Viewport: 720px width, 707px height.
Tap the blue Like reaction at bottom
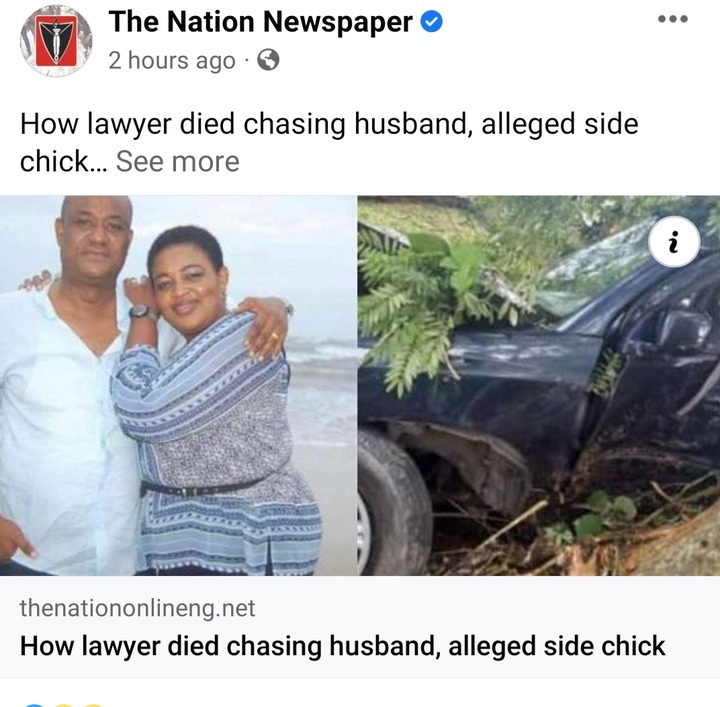point(33,705)
